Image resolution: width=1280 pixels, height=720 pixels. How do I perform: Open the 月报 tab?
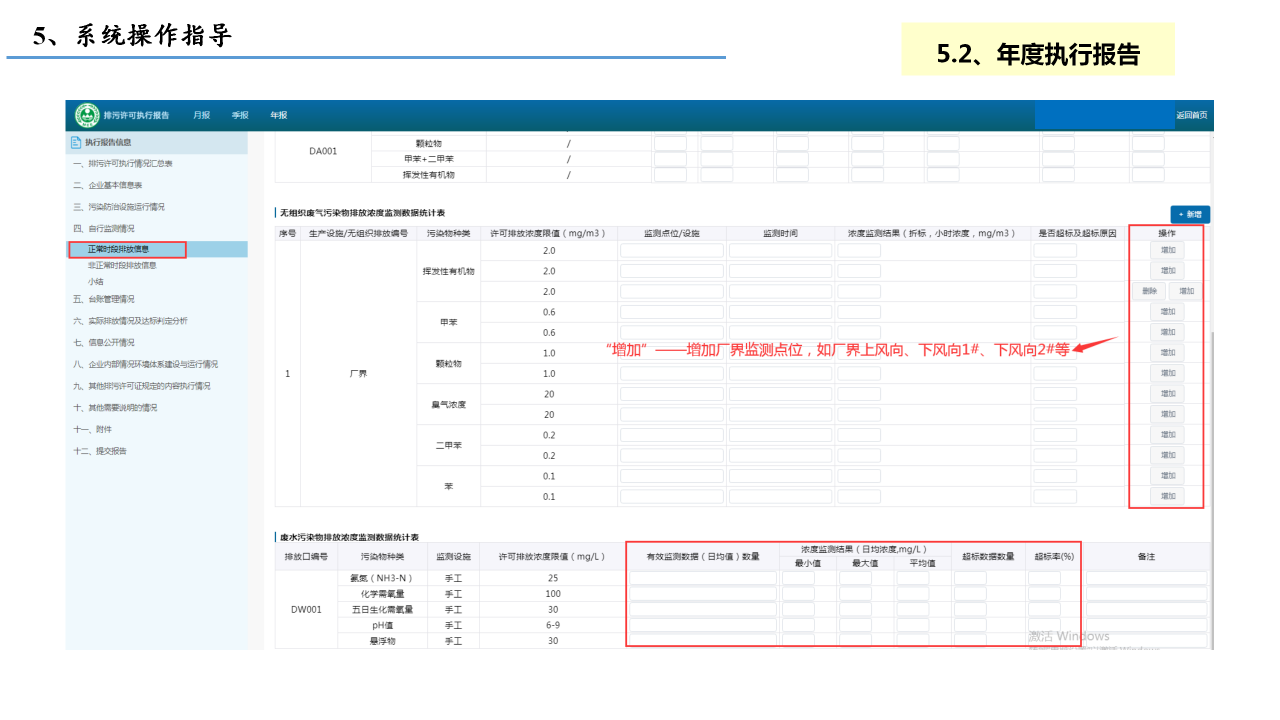(202, 116)
